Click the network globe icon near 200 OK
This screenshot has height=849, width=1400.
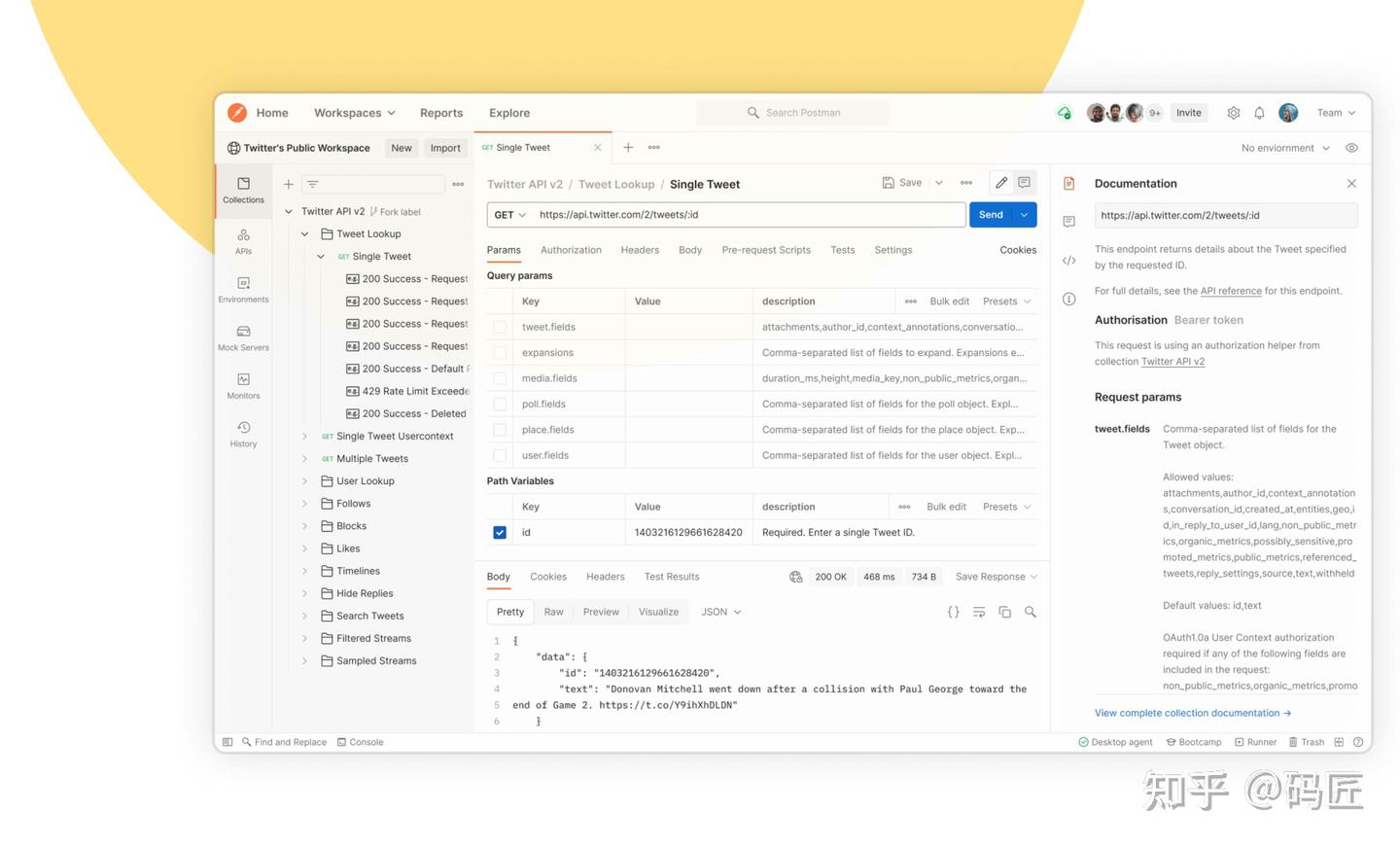point(796,577)
